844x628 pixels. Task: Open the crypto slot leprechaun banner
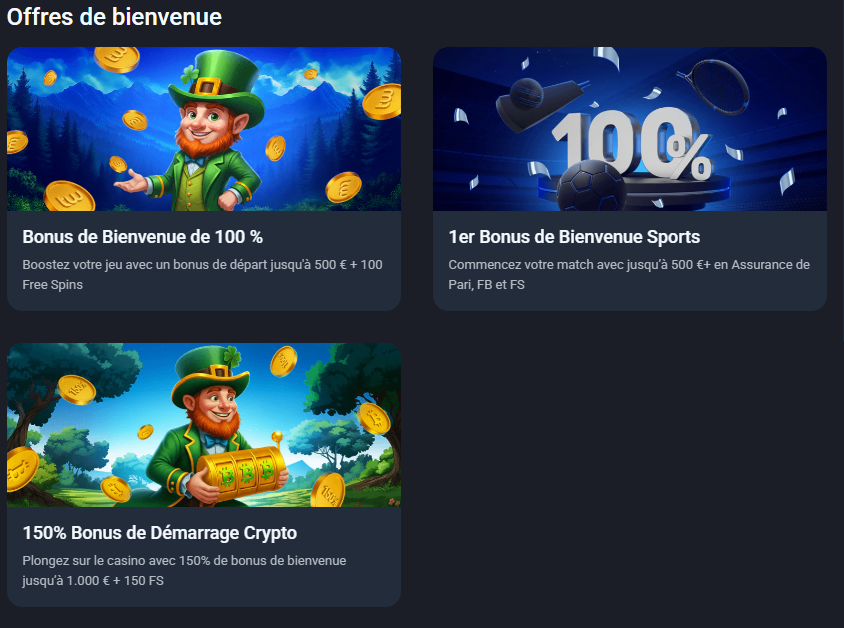[203, 425]
